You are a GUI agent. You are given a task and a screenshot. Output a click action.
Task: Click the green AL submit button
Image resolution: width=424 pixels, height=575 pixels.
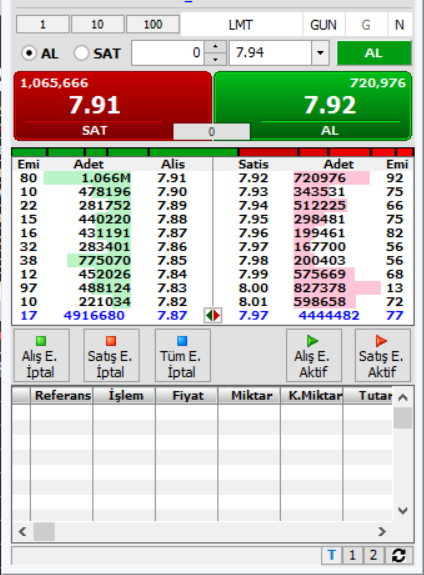(374, 53)
